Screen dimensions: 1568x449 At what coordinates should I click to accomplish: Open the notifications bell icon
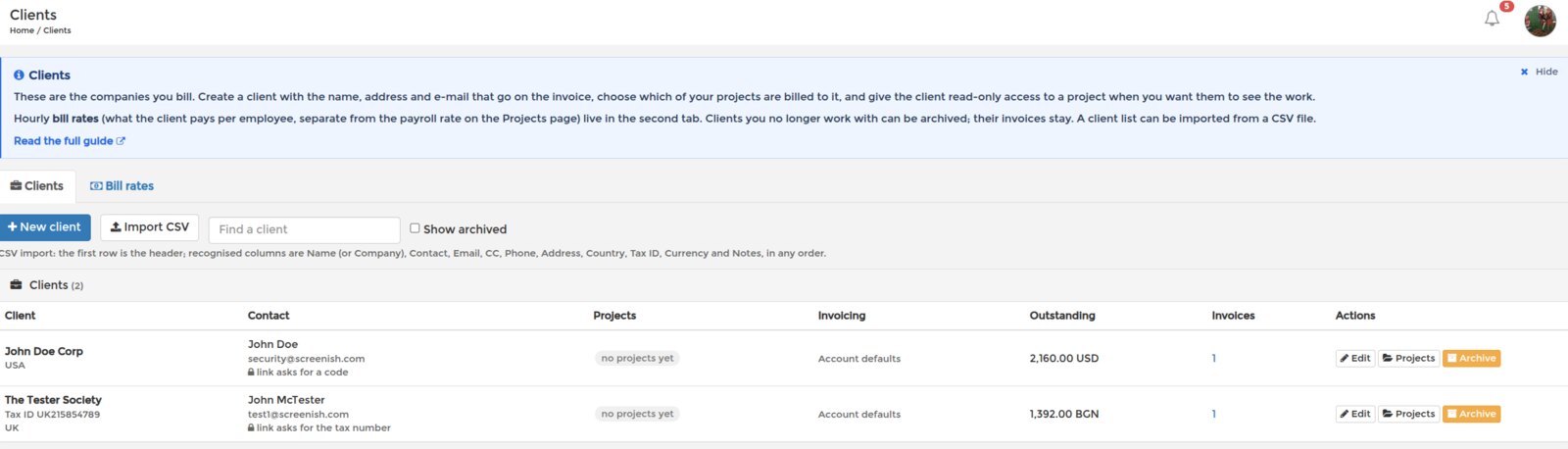click(x=1492, y=19)
